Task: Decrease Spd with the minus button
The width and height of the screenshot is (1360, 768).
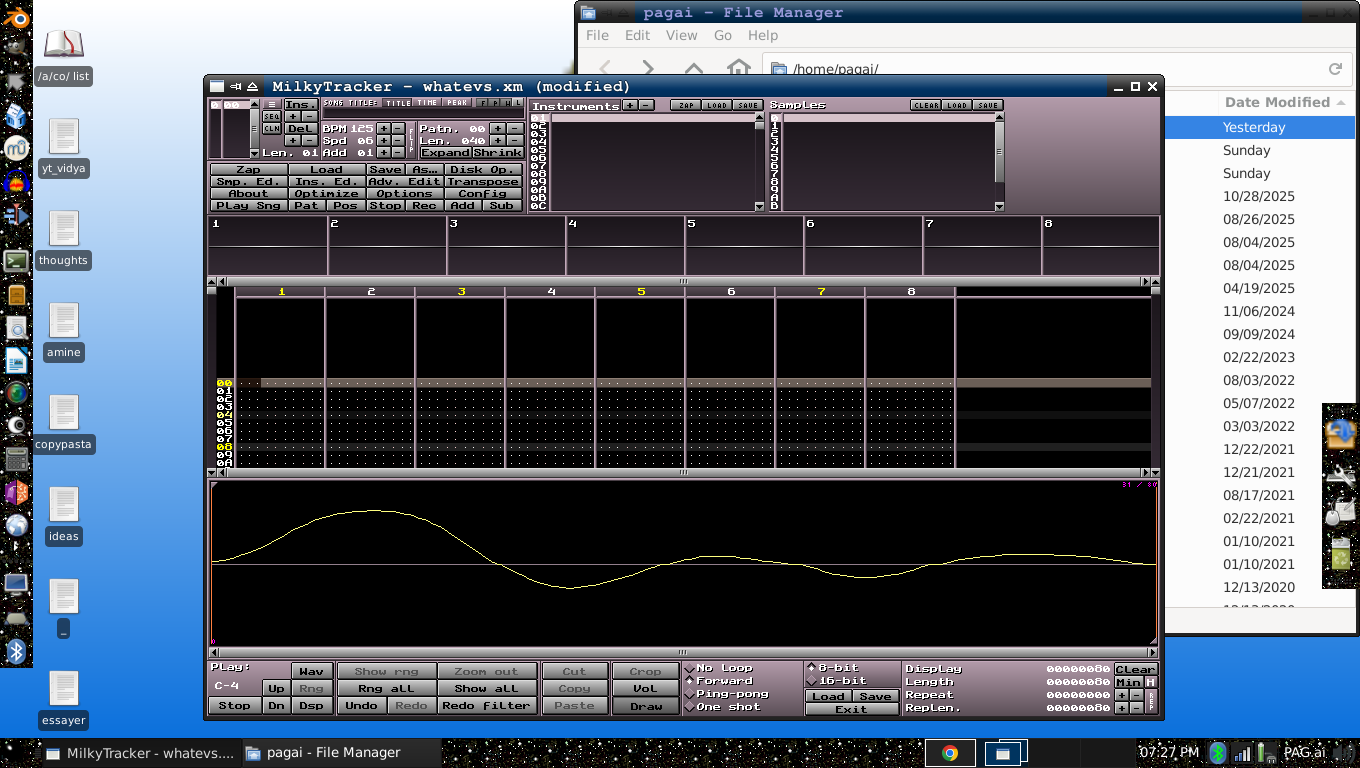Action: pyautogui.click(x=398, y=141)
